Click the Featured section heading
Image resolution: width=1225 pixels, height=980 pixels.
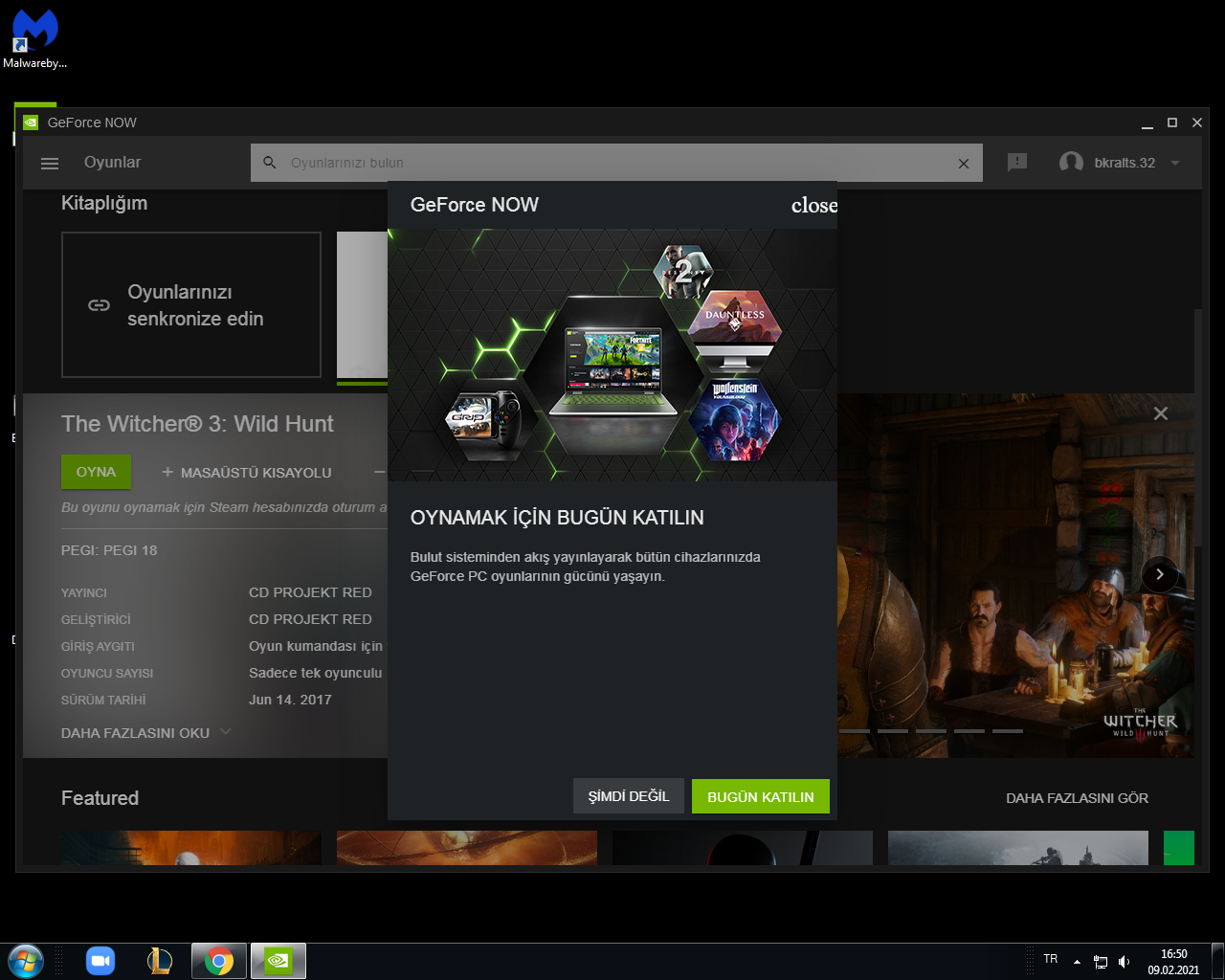[100, 798]
